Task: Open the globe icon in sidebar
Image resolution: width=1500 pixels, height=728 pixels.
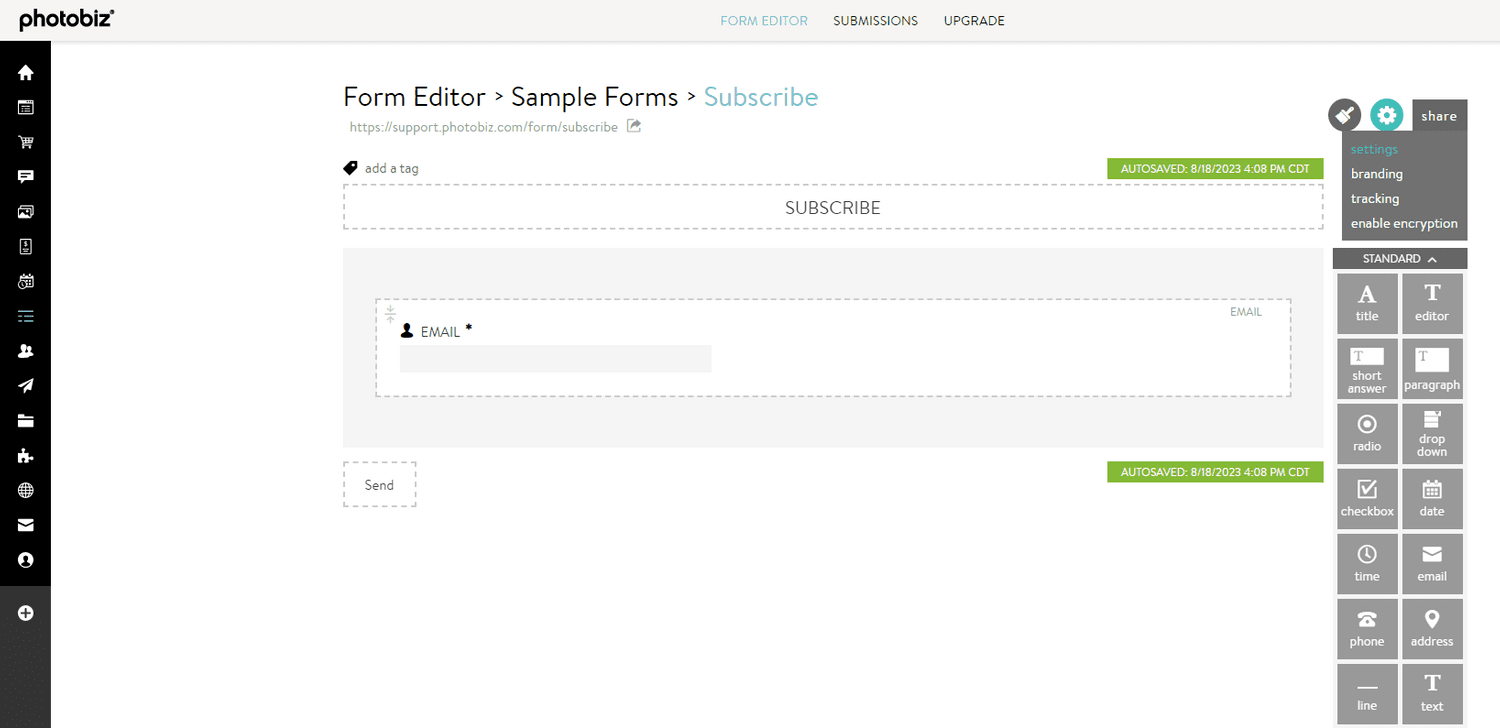Action: (x=26, y=491)
